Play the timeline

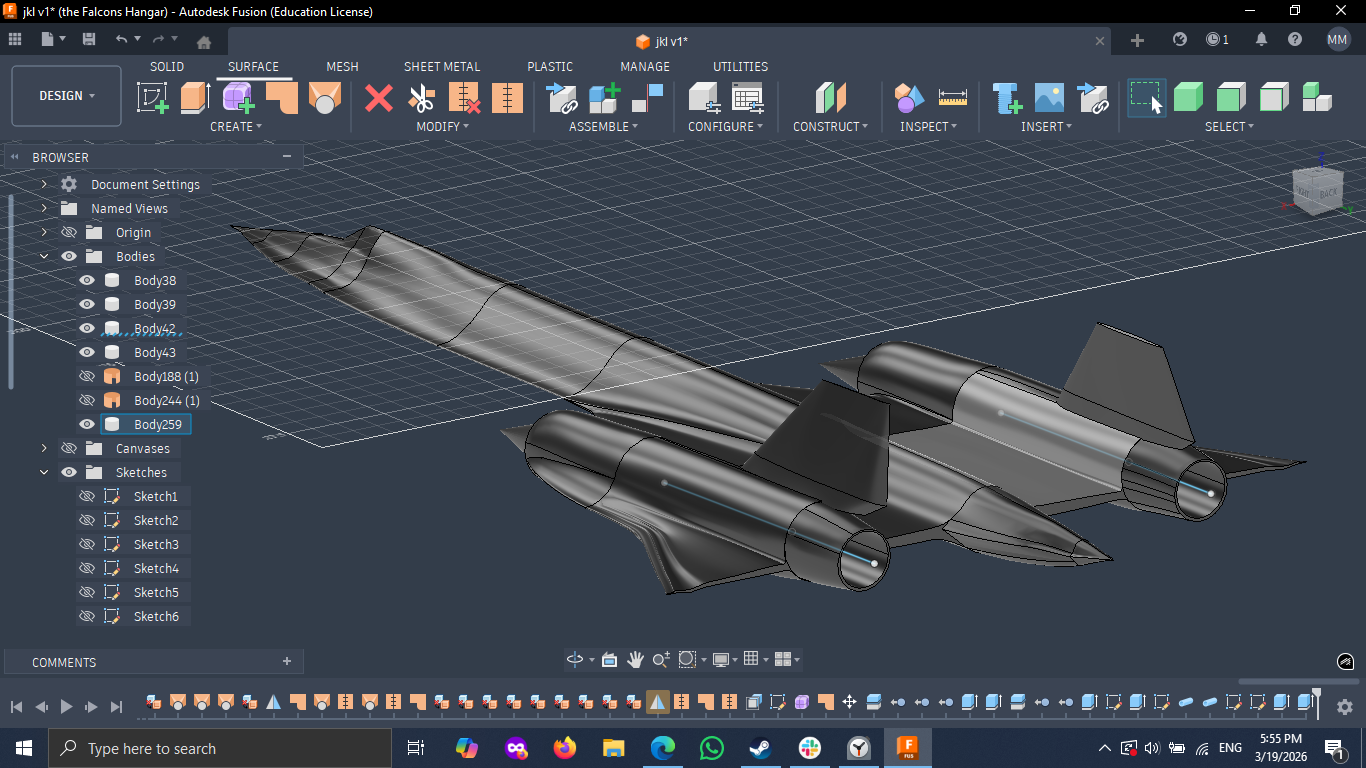click(66, 706)
